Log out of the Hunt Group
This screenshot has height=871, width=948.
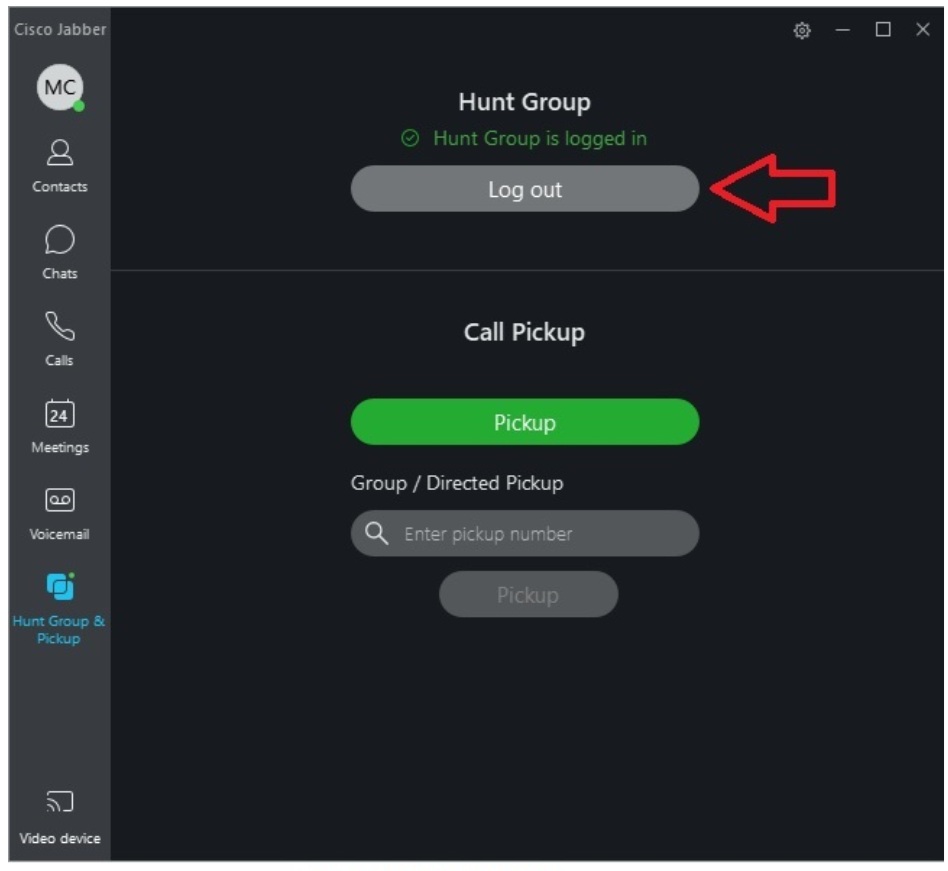pos(525,189)
